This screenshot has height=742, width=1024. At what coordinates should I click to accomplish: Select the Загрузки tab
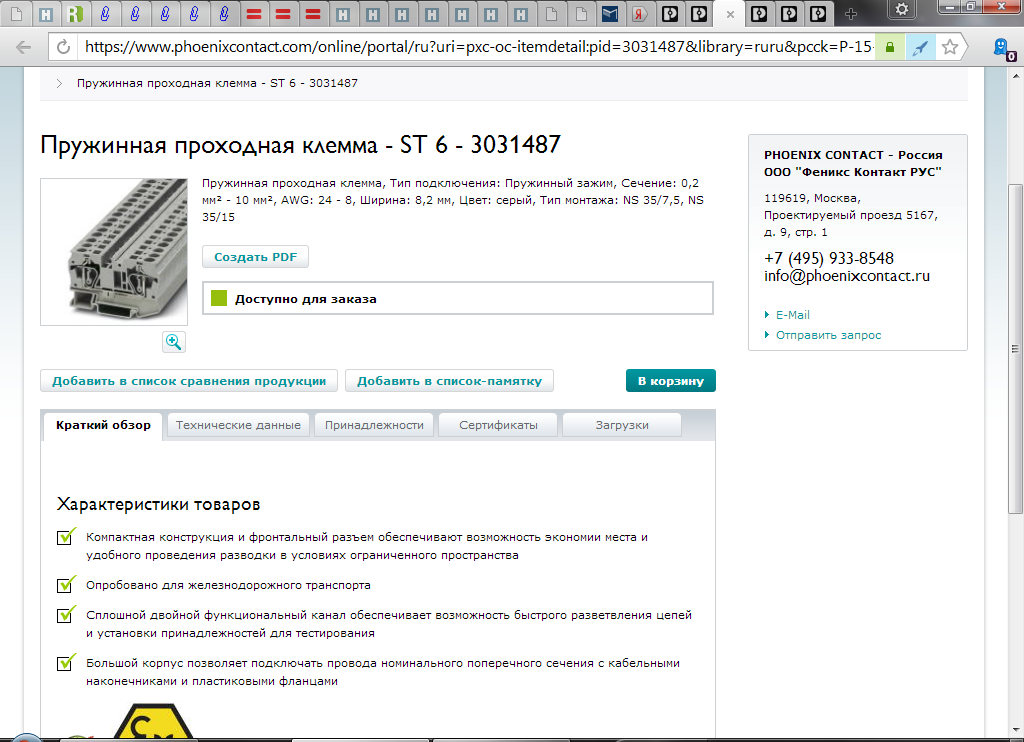(622, 425)
